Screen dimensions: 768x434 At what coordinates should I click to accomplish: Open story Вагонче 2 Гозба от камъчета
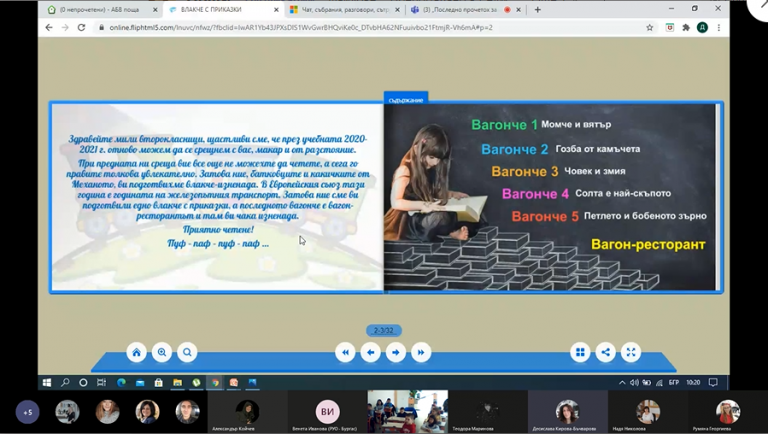[560, 149]
